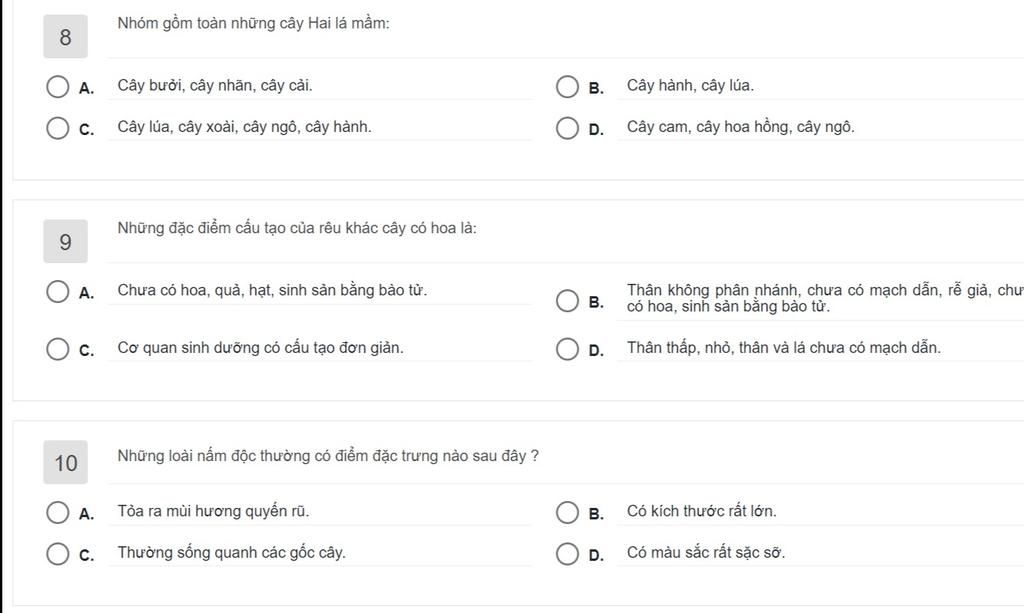Click the question number 9 badge
Screen dimensions: 1024x613
tap(66, 242)
